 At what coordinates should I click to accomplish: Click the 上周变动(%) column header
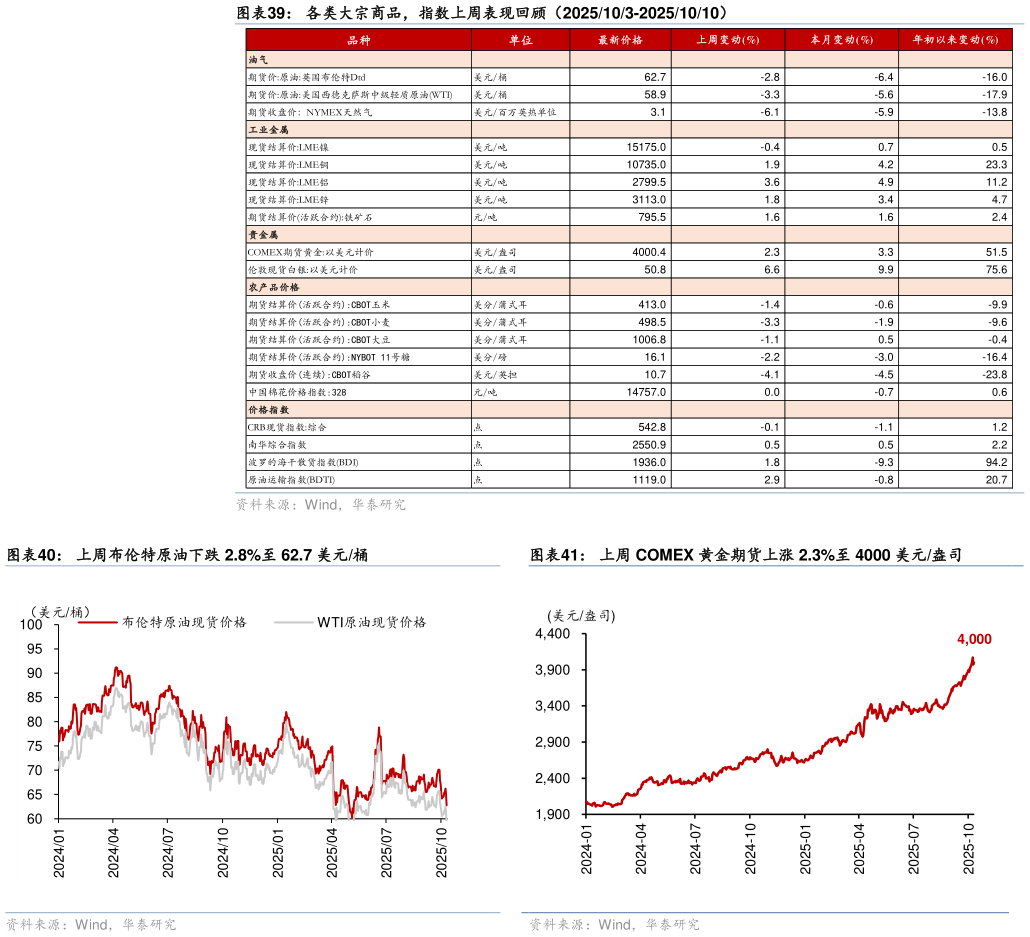tap(727, 40)
